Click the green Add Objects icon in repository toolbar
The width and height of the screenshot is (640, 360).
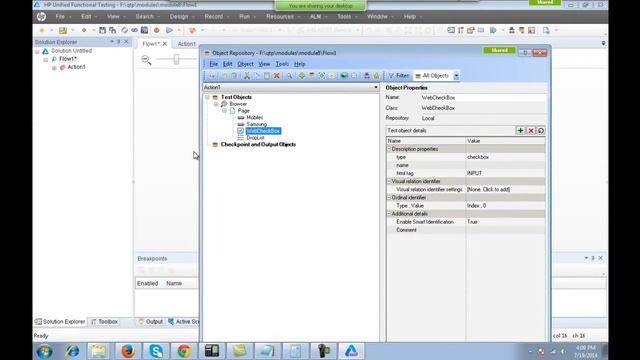pos(302,76)
